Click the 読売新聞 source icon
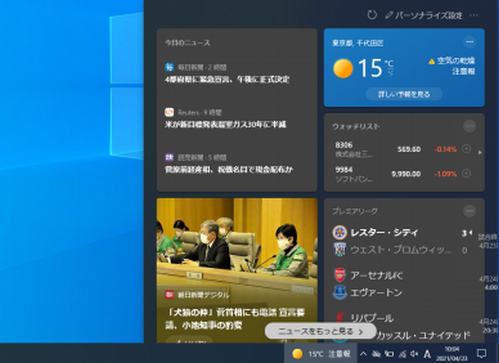499x363 pixels. 169,157
